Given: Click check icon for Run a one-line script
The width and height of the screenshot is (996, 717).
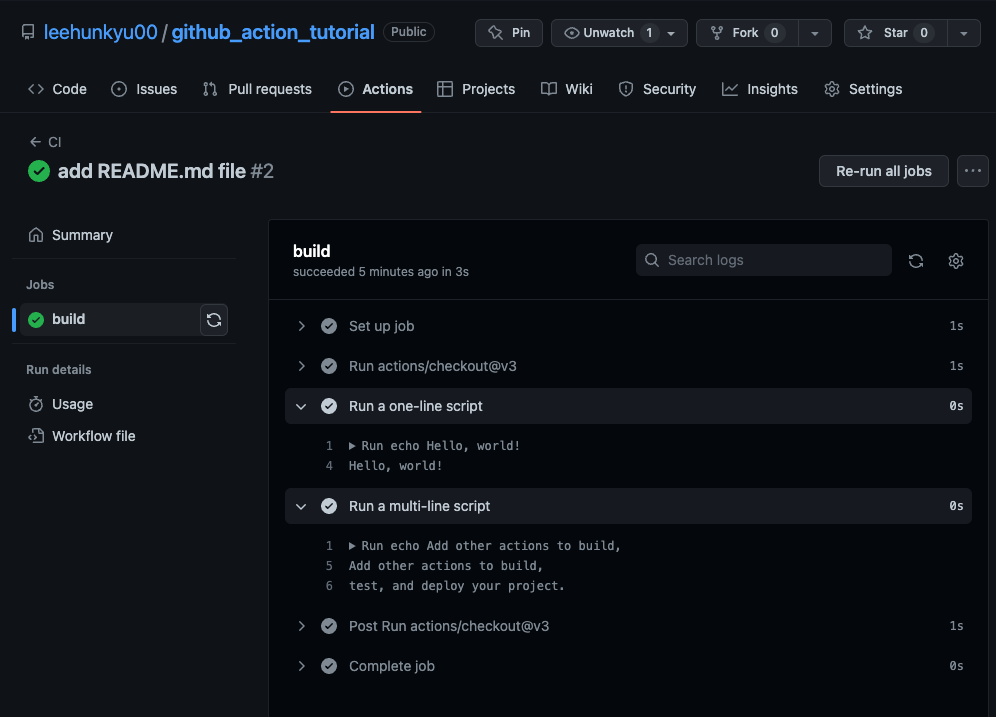Looking at the screenshot, I should tap(329, 406).
